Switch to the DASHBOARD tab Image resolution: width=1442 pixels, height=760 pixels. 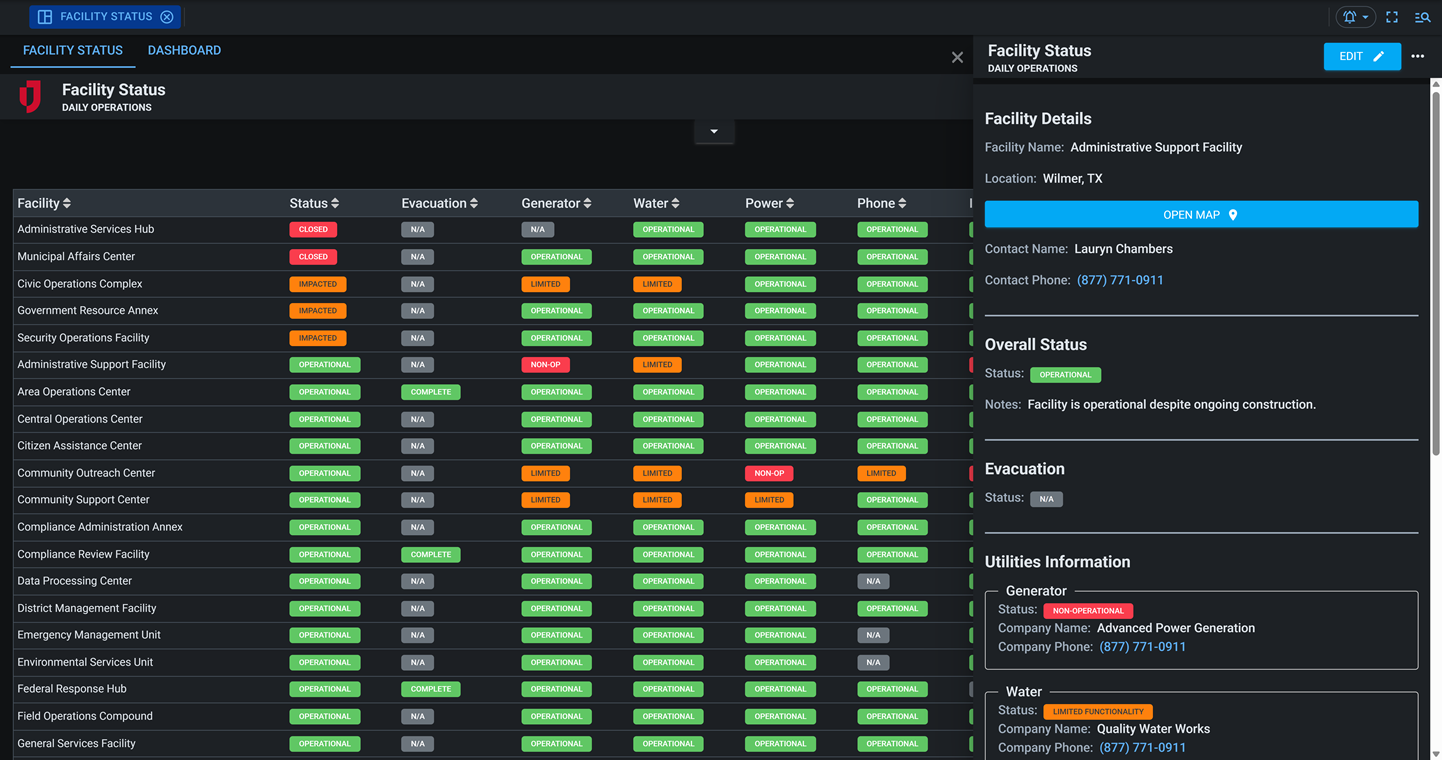184,50
